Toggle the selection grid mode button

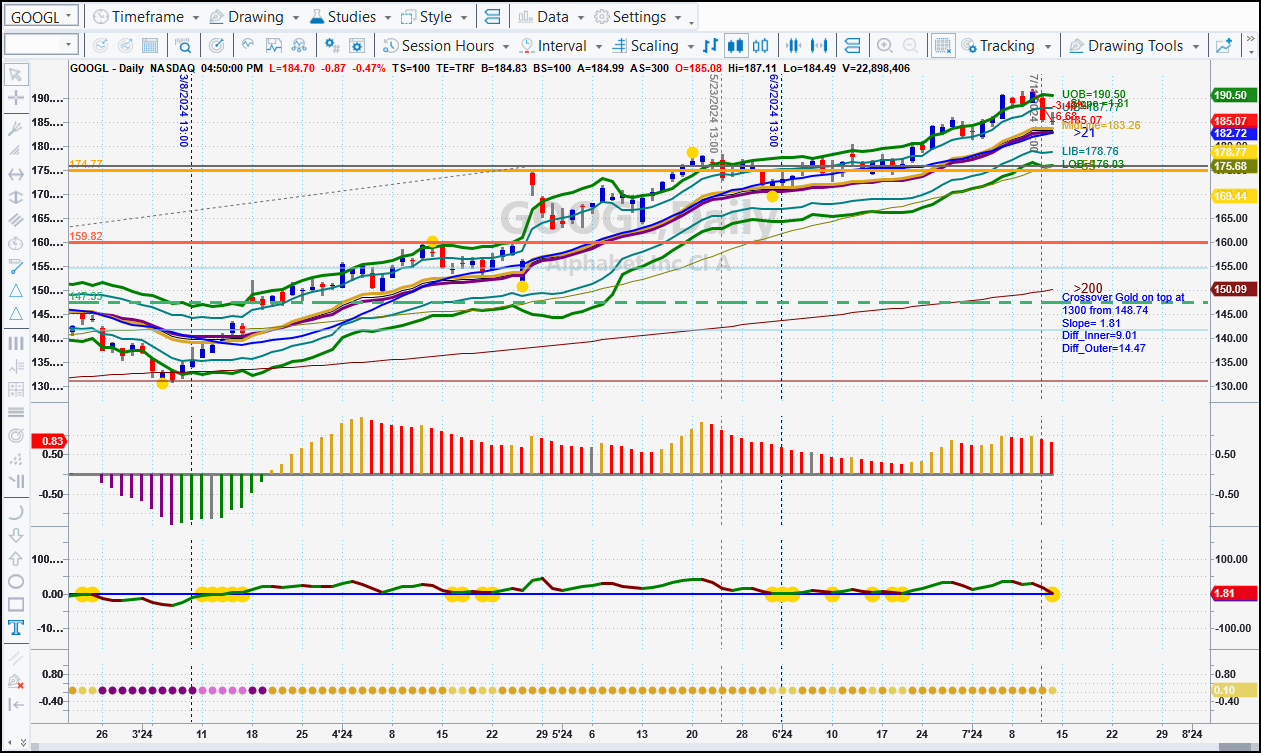coord(942,46)
